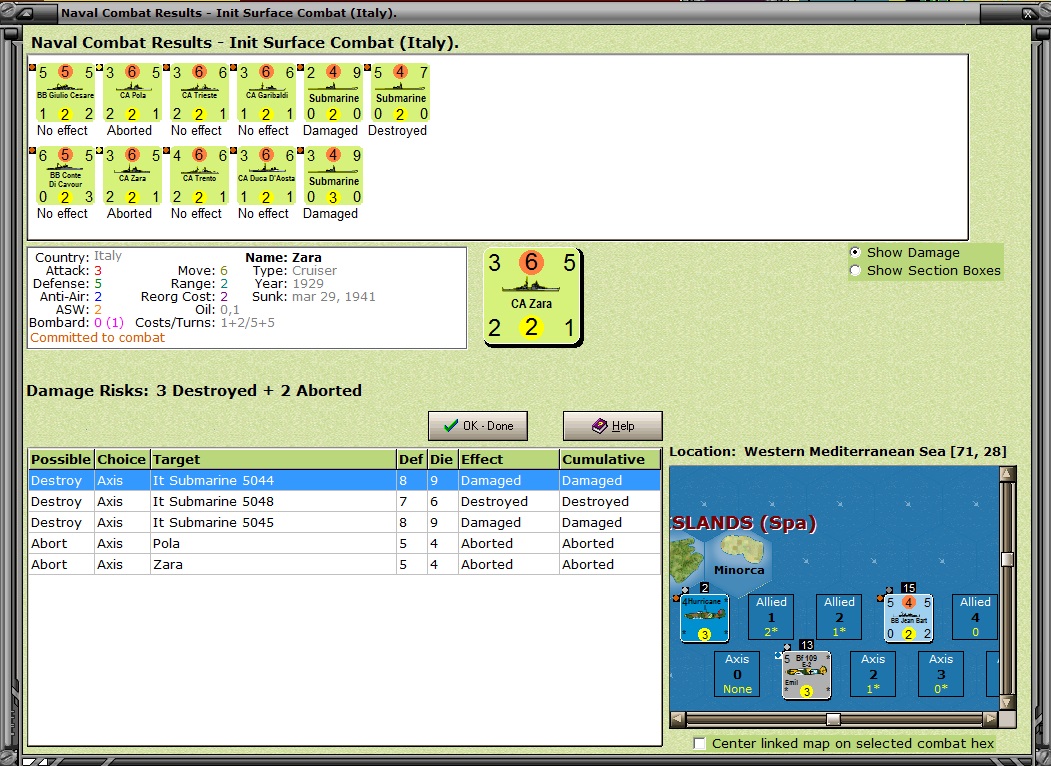Click Allied section box 1
Viewport: 1051px width, 766px height.
(x=771, y=617)
